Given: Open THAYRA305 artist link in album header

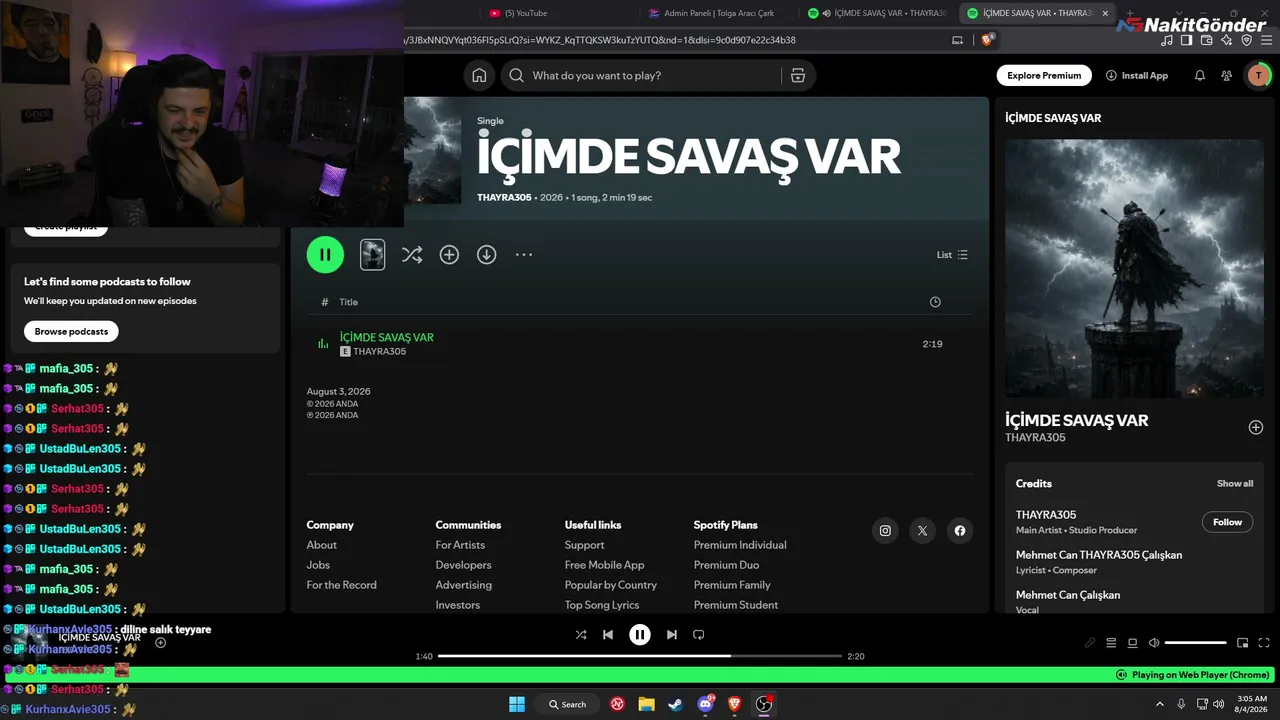Looking at the screenshot, I should (x=504, y=198).
